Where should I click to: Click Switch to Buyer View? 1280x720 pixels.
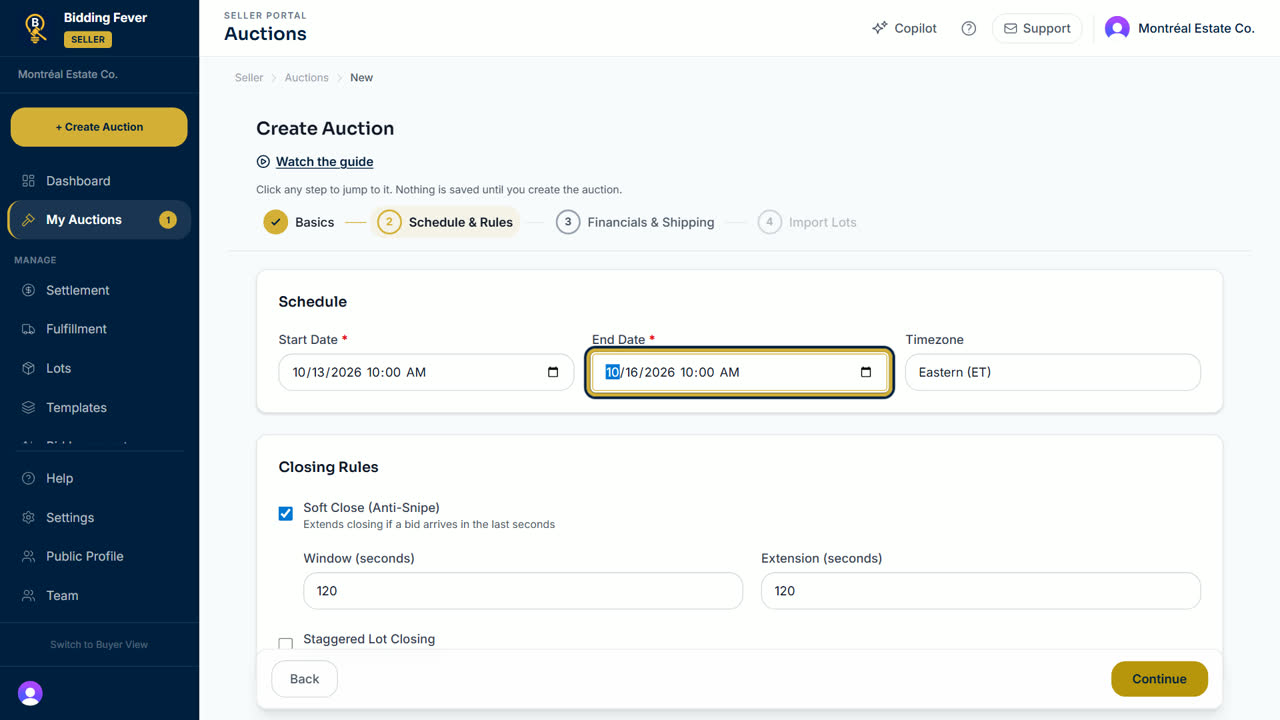99,644
